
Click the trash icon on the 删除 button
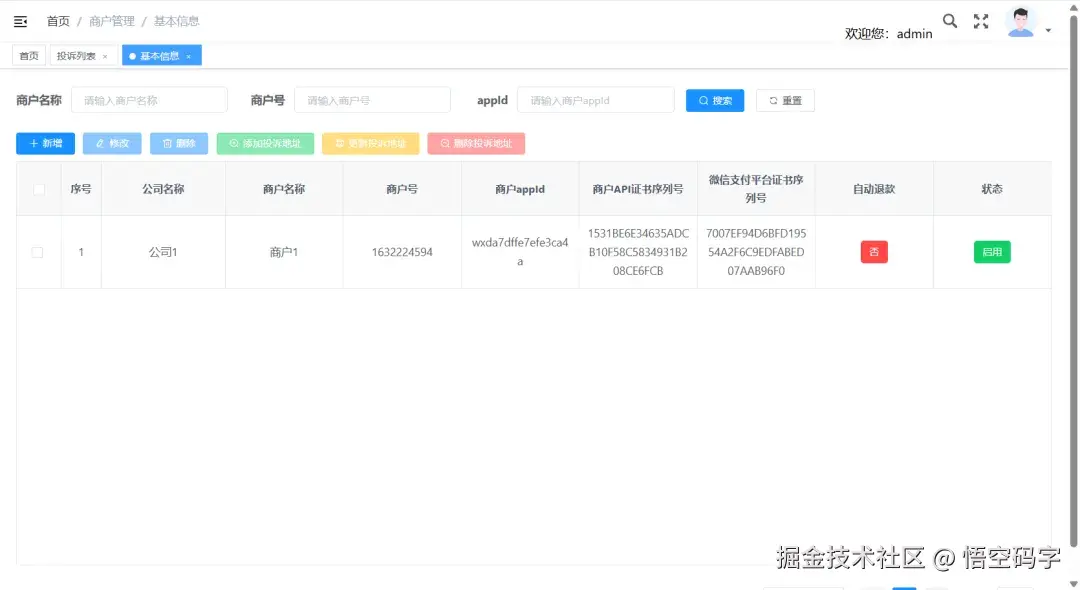[165, 143]
